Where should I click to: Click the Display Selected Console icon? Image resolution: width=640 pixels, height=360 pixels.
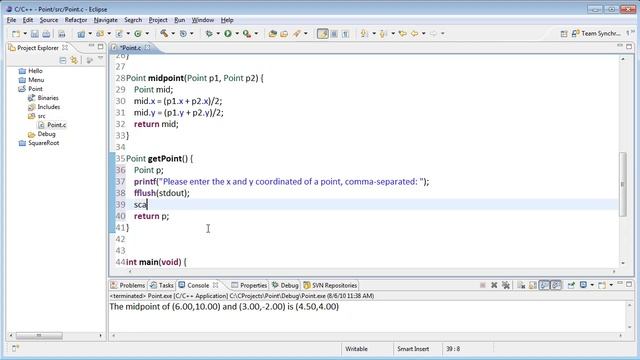583,285
